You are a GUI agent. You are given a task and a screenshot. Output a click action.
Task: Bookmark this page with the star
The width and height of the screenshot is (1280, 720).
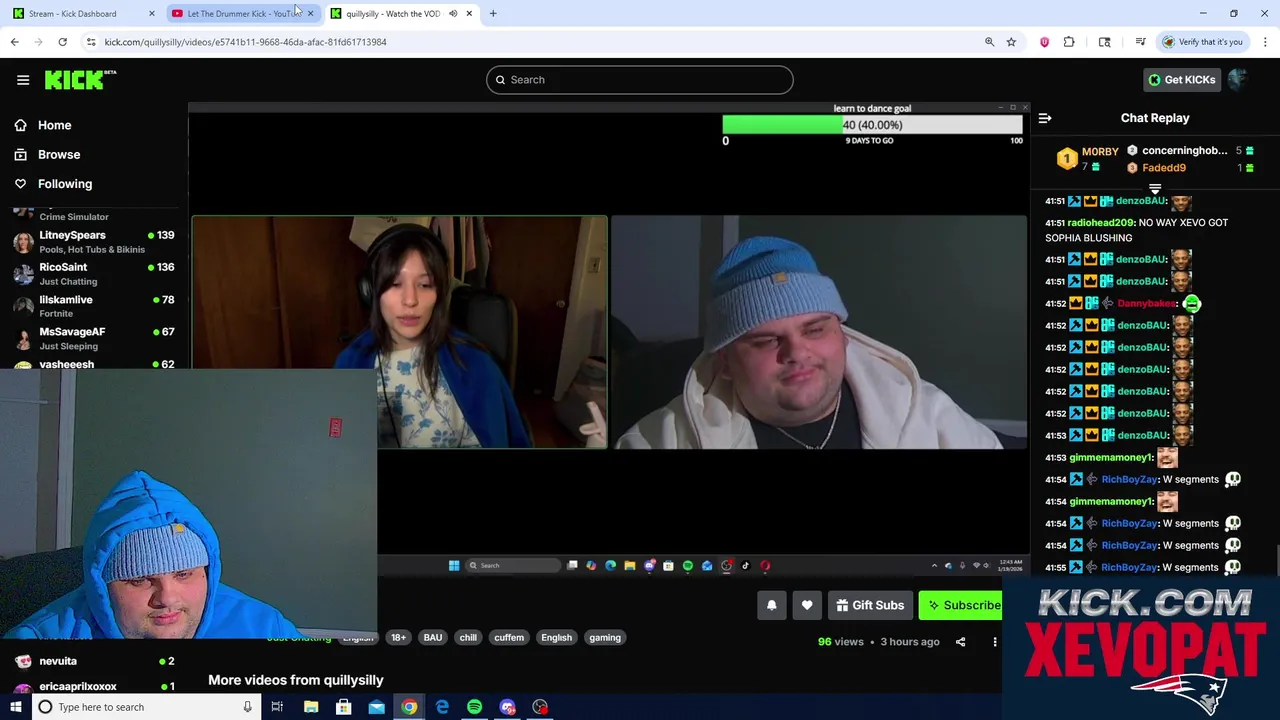1011,42
